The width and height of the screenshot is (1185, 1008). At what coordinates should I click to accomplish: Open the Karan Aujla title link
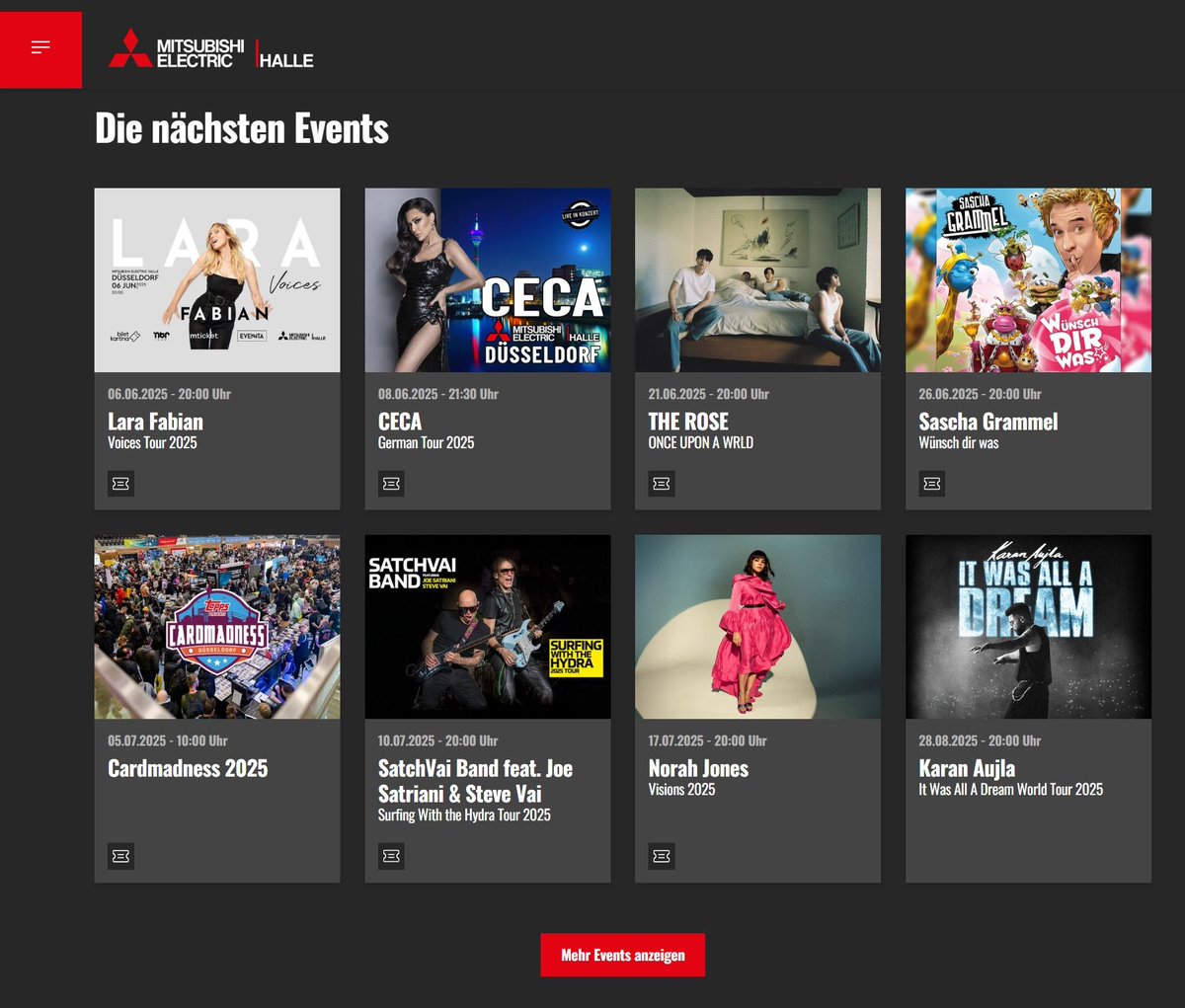click(967, 768)
